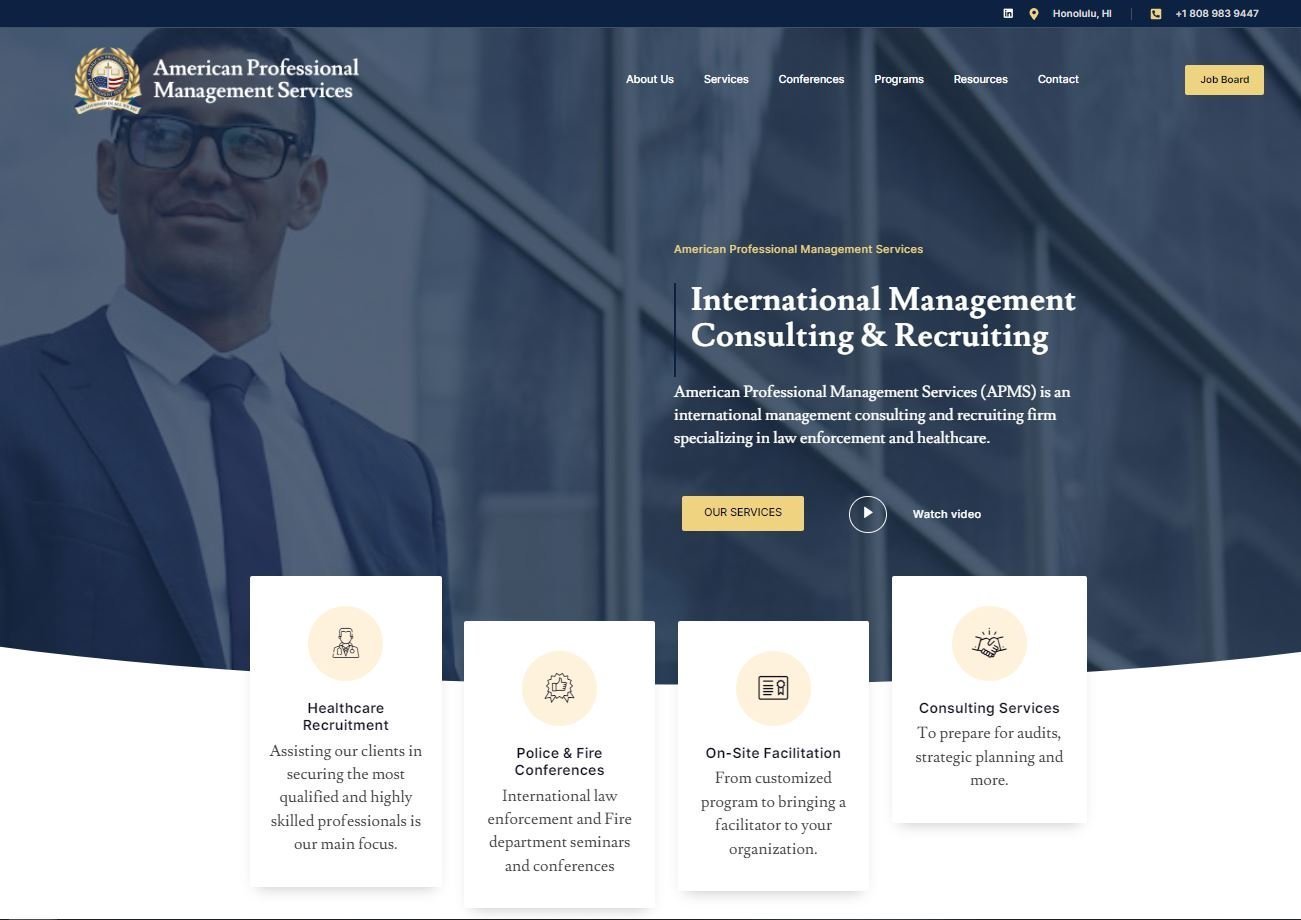The height and width of the screenshot is (920, 1301).
Task: Click the Police & Fire badge icon
Action: 559,688
